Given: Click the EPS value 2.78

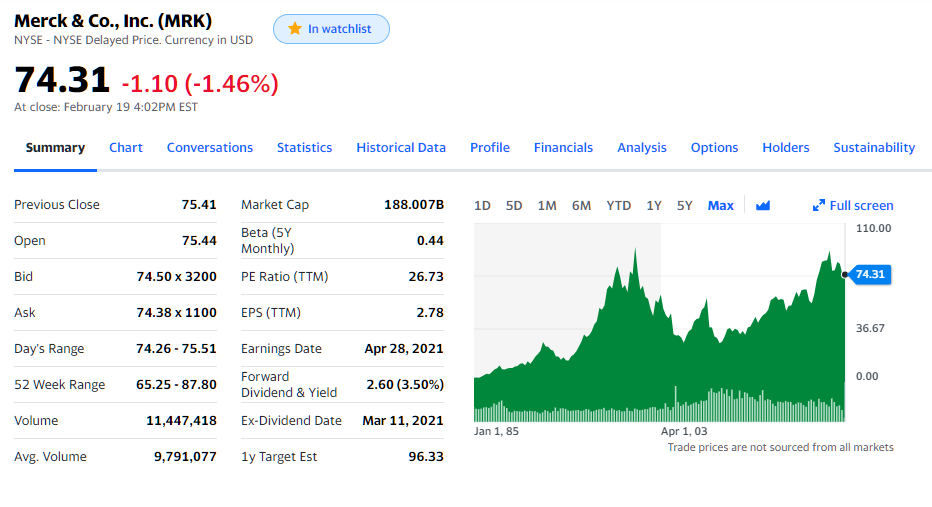Looking at the screenshot, I should click(x=430, y=313).
